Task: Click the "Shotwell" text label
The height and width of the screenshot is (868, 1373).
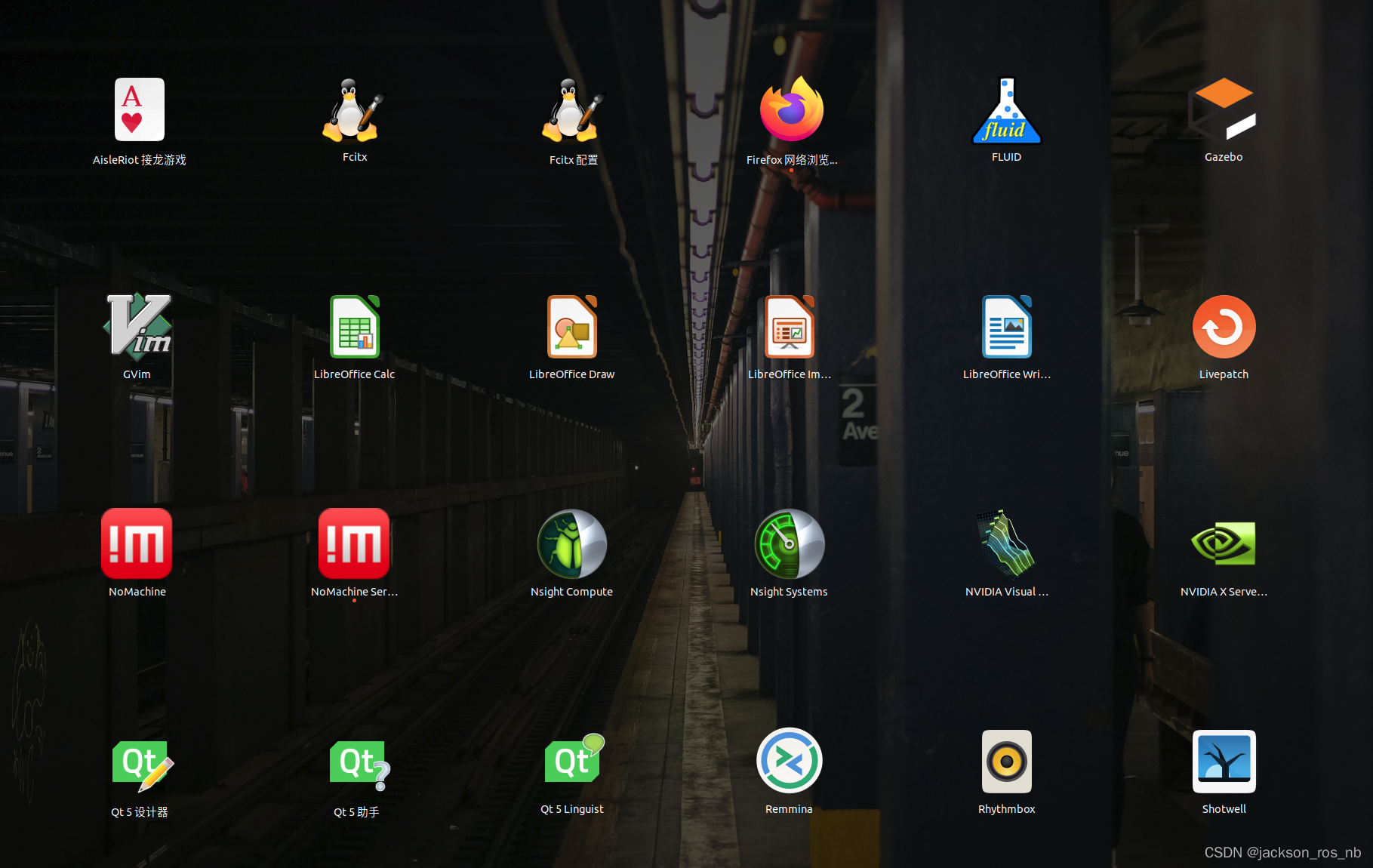Action: [1224, 809]
